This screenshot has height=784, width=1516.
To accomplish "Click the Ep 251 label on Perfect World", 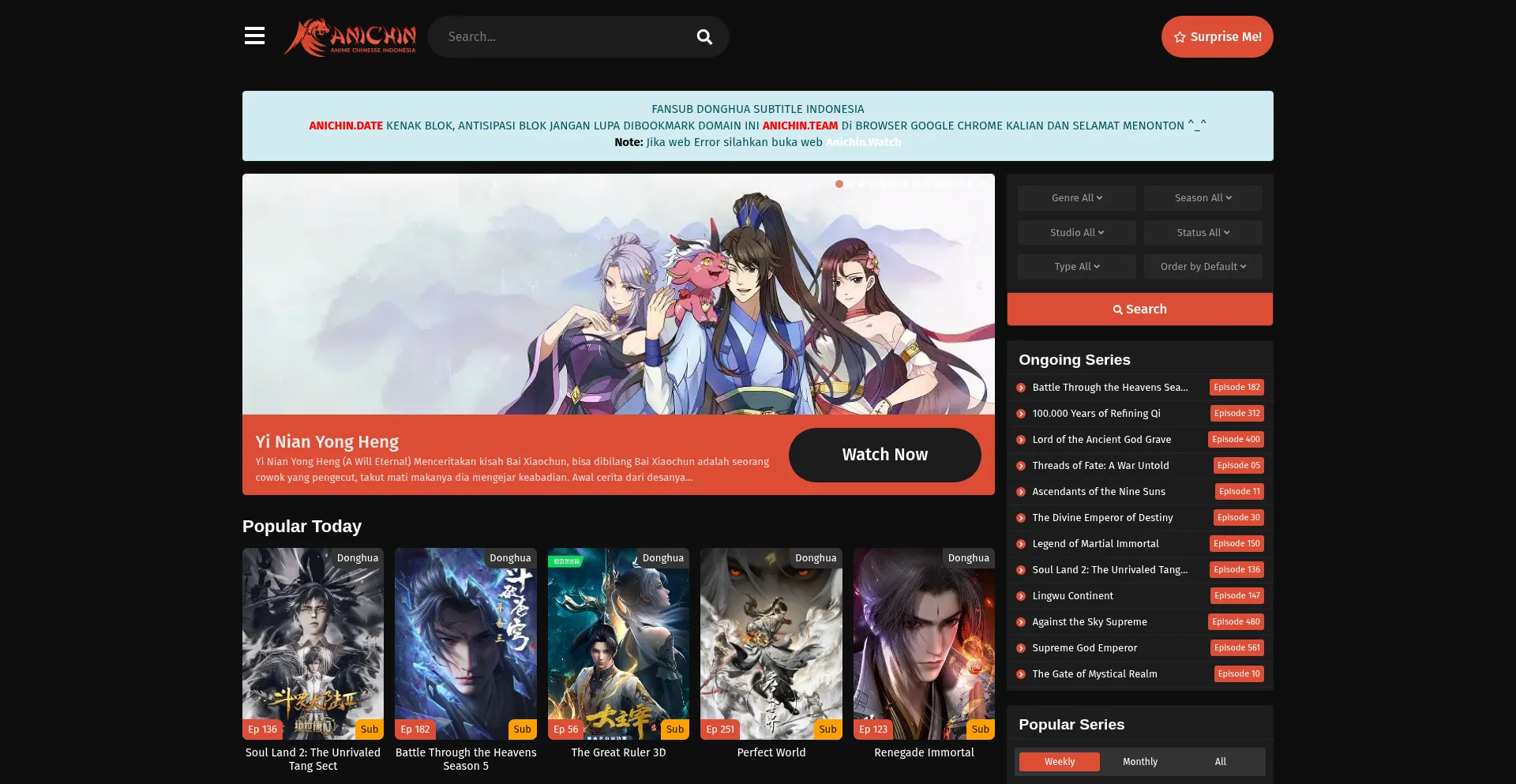I will (720, 730).
